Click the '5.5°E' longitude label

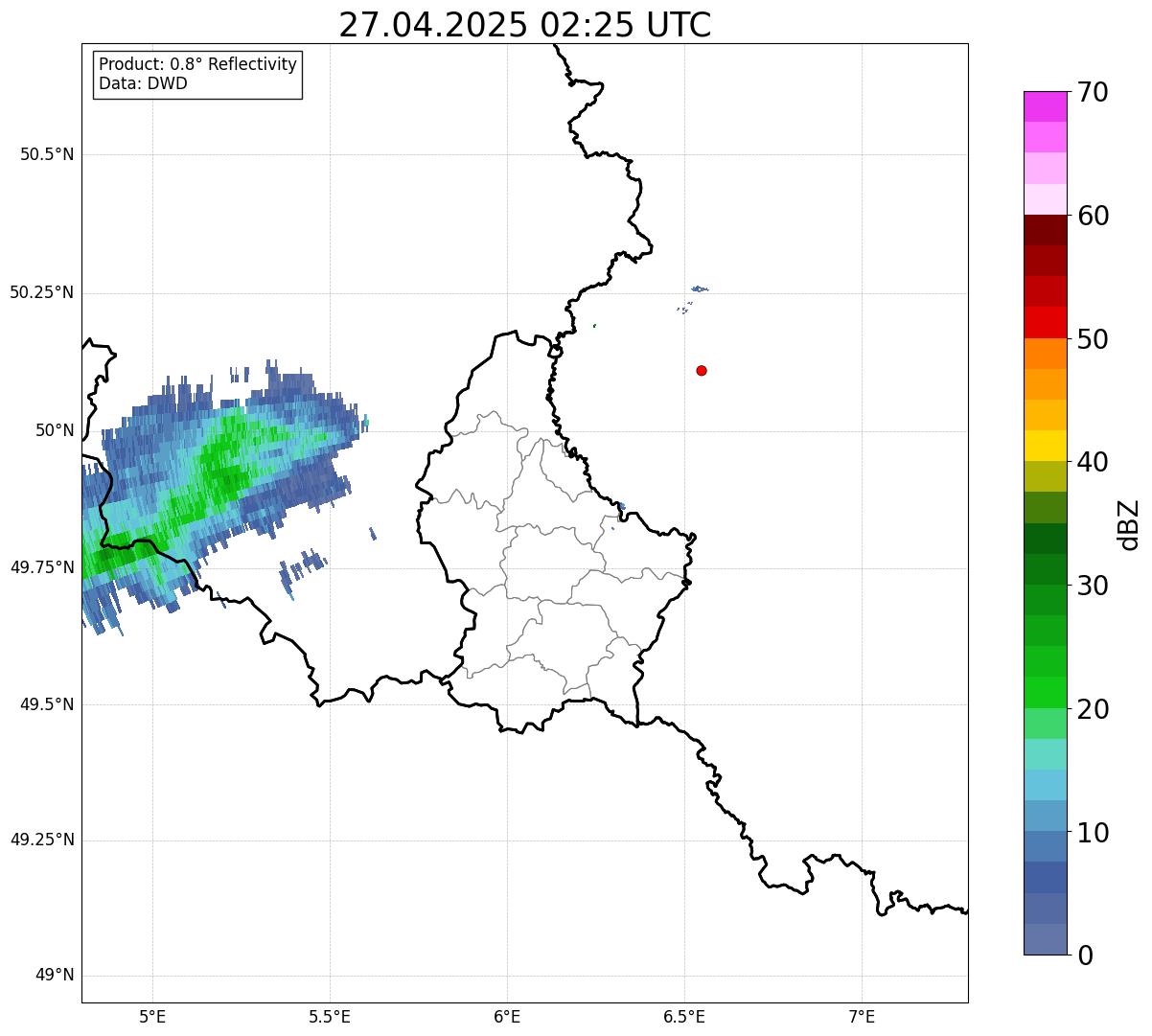tap(330, 1018)
